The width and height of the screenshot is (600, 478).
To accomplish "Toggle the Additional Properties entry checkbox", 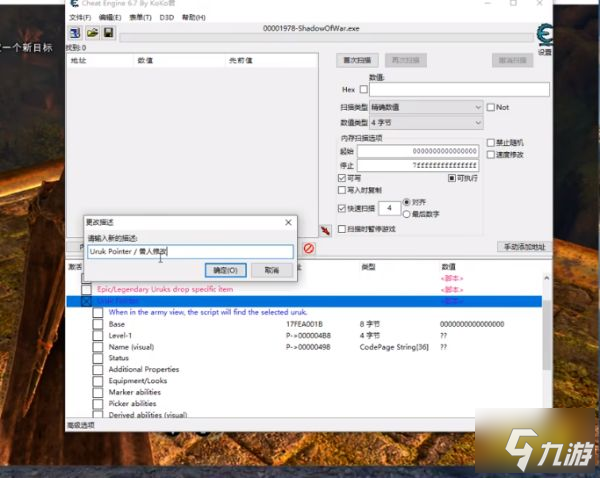I will [x=98, y=370].
